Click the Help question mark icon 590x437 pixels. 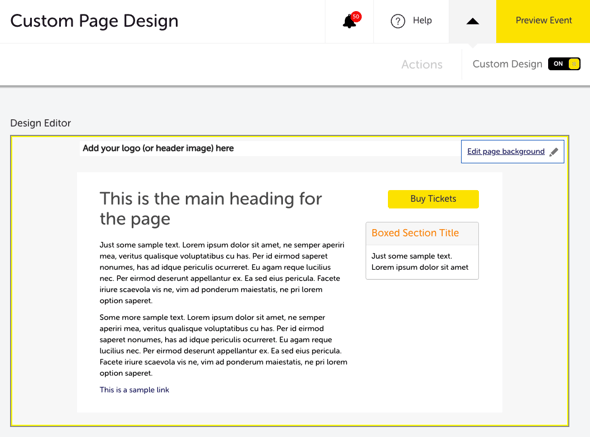pos(398,21)
